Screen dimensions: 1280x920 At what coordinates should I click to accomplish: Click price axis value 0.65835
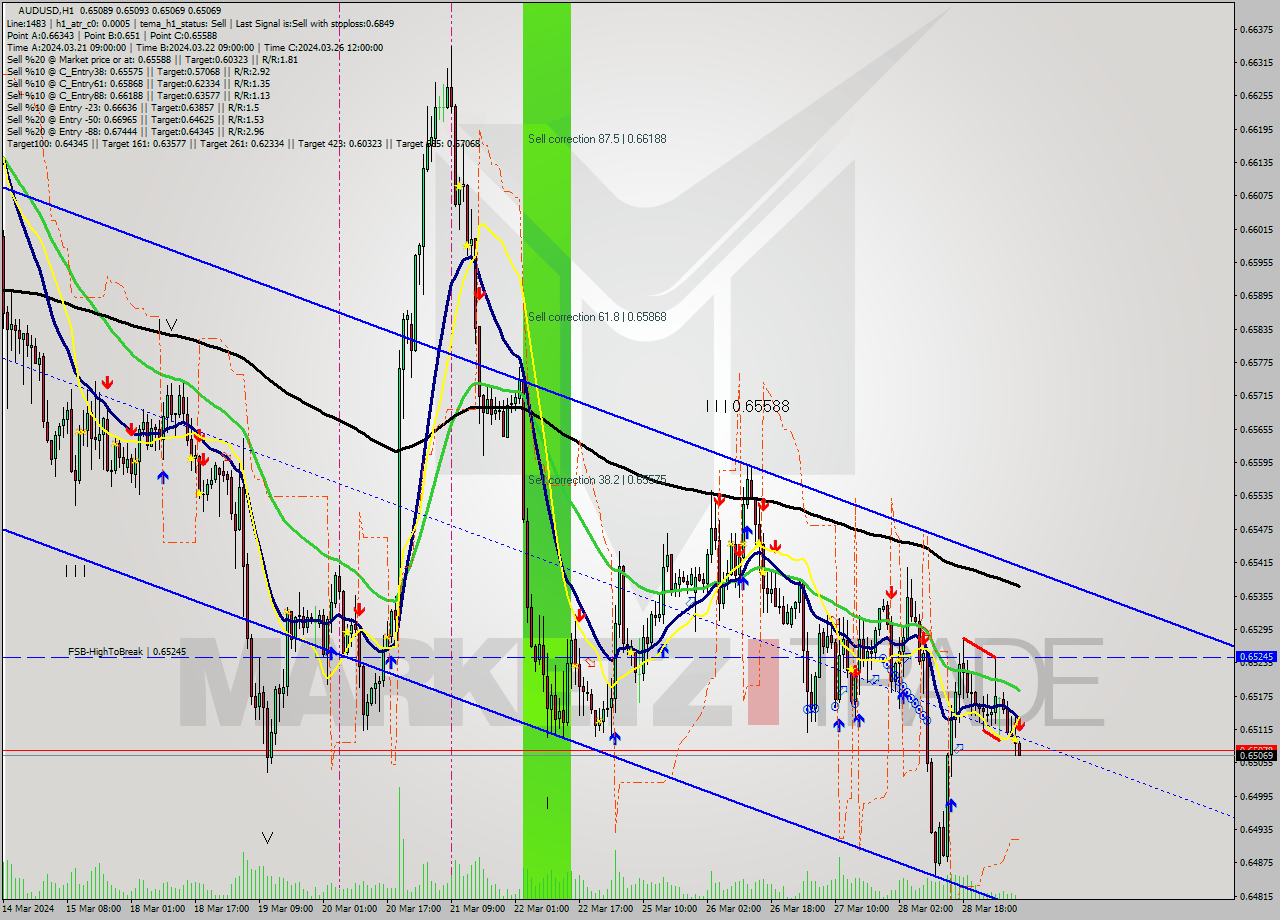coord(1257,329)
